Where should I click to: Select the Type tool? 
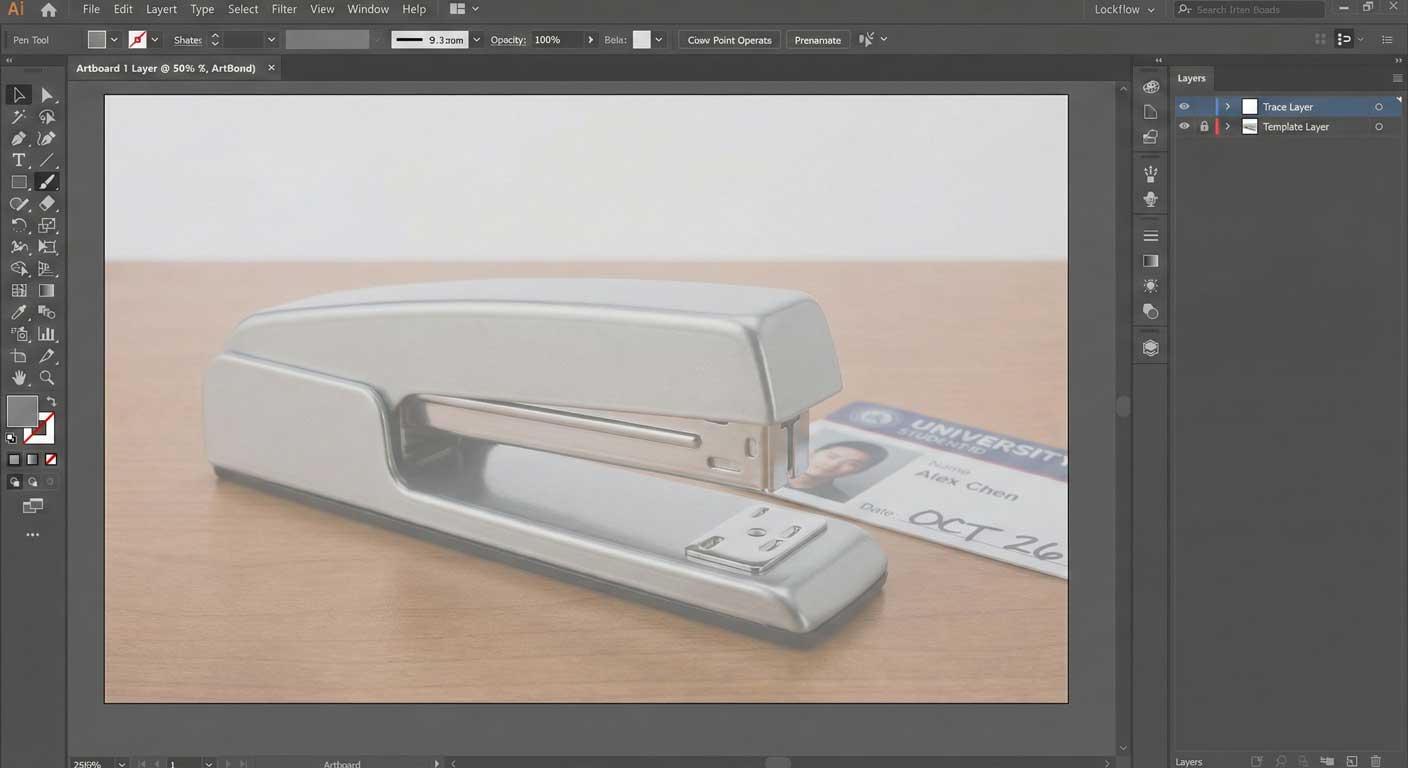pyautogui.click(x=18, y=160)
